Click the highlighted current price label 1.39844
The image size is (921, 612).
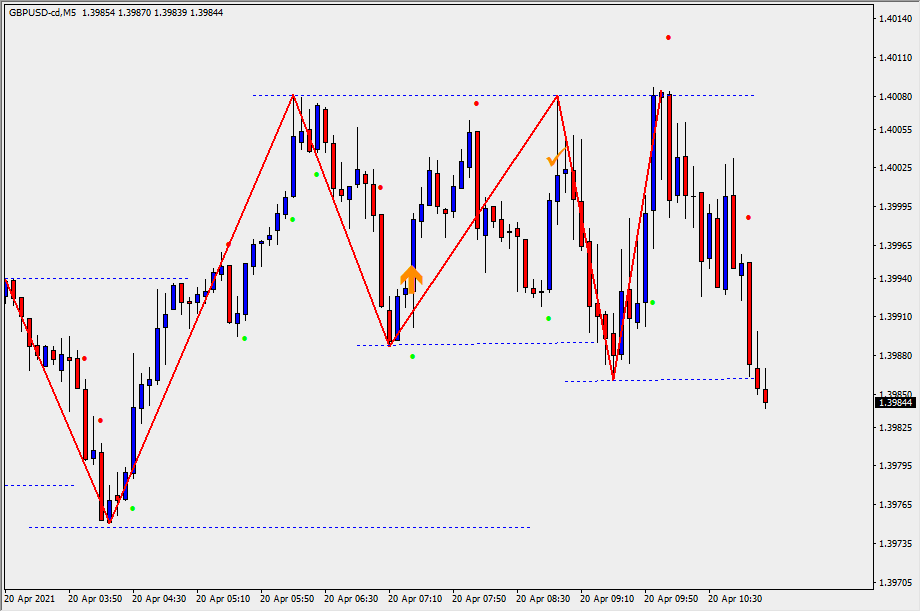pos(895,403)
